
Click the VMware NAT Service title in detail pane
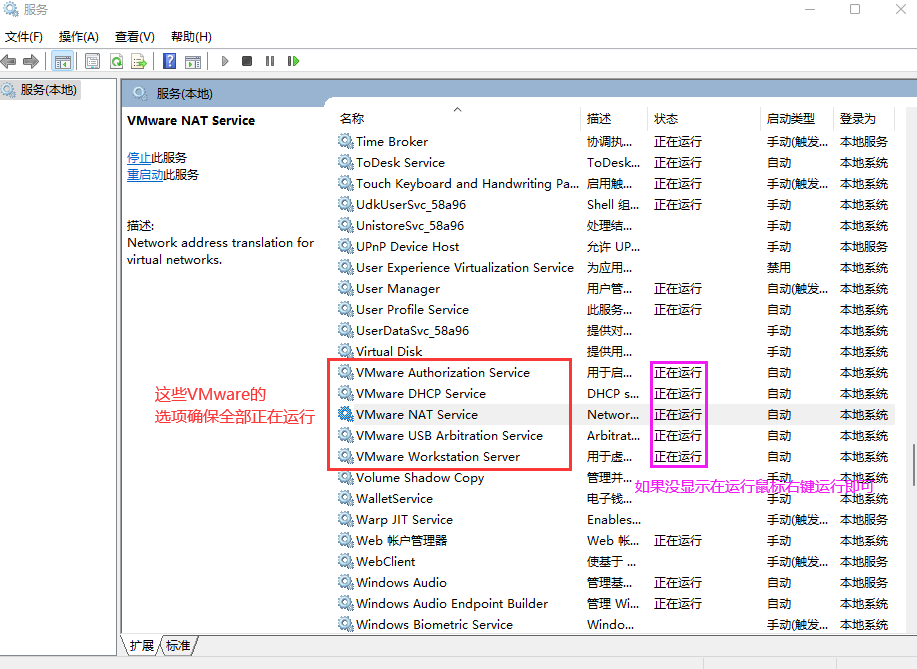191,120
